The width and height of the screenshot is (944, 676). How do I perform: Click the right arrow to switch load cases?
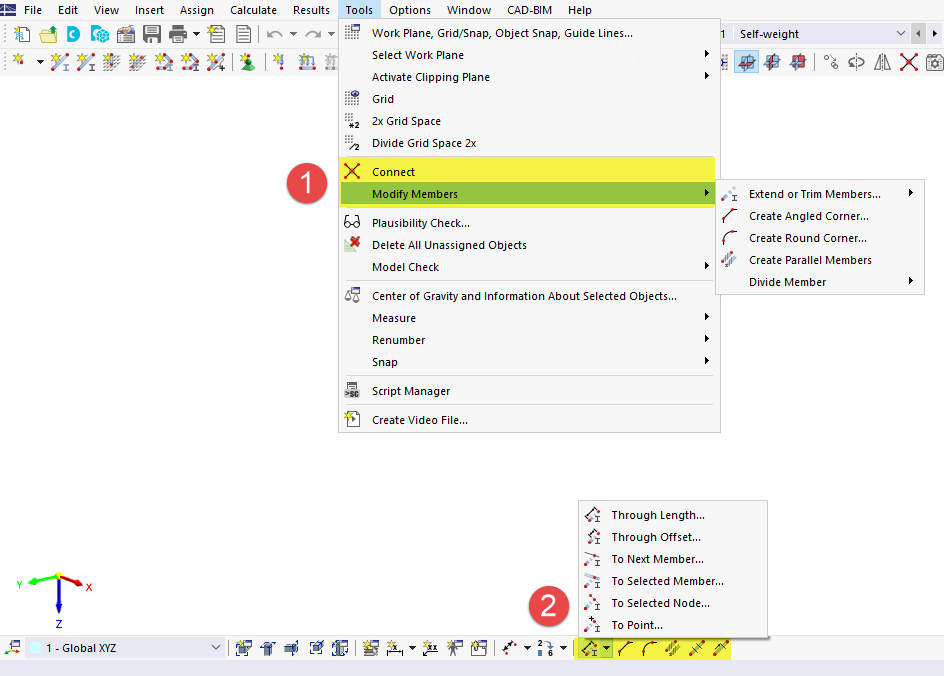pyautogui.click(x=933, y=33)
